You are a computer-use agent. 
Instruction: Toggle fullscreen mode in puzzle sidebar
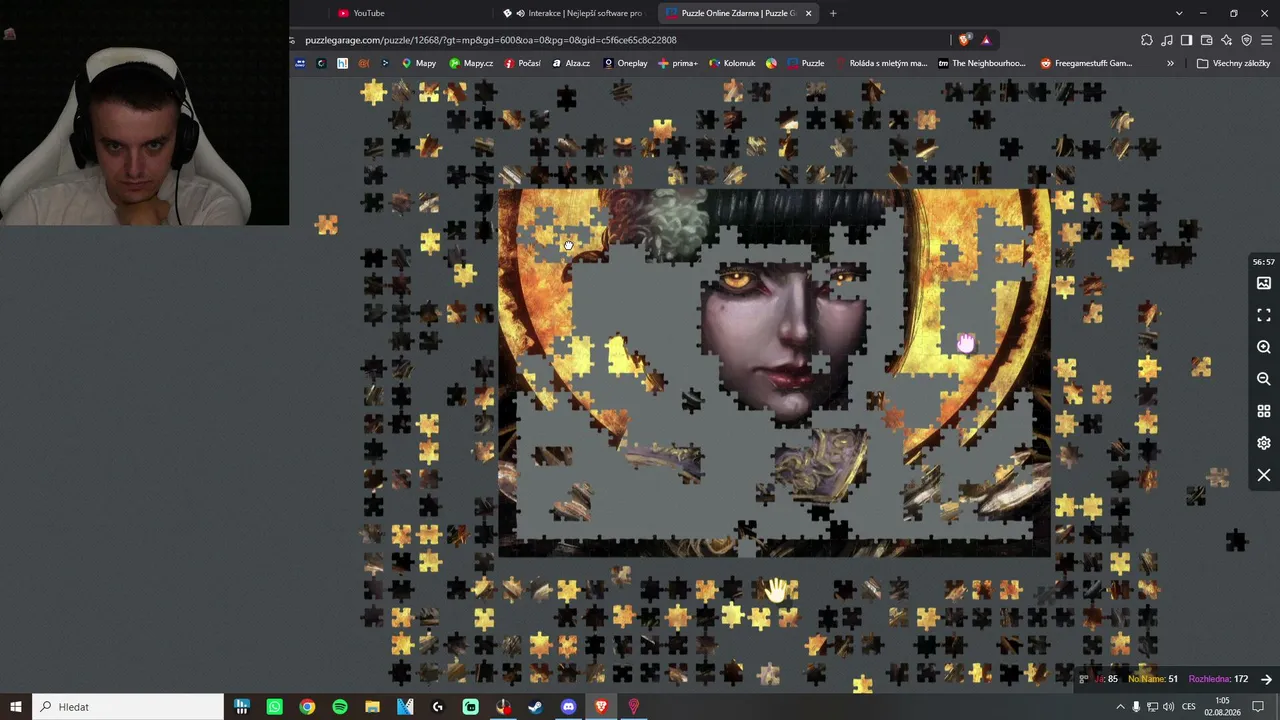[x=1264, y=315]
